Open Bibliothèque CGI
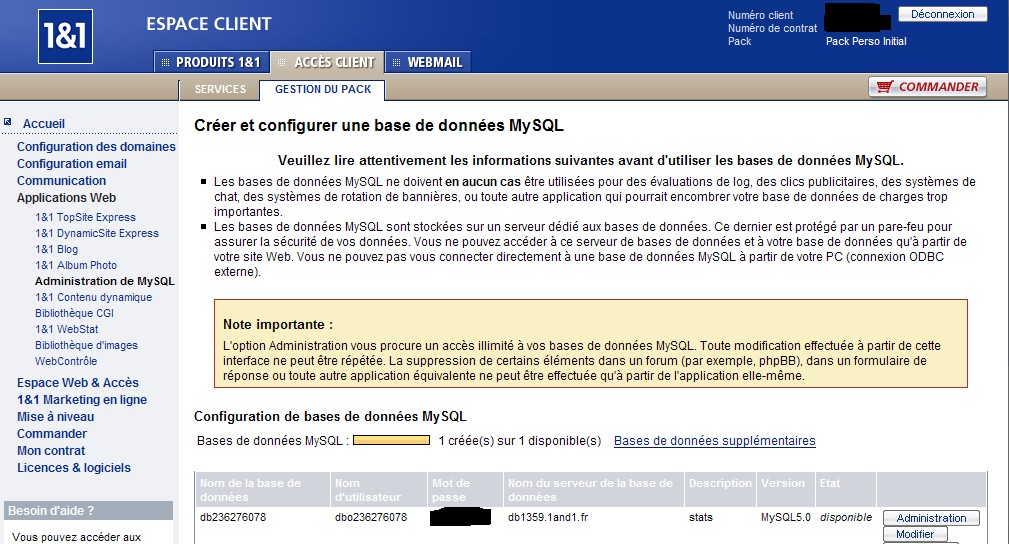 (74, 314)
